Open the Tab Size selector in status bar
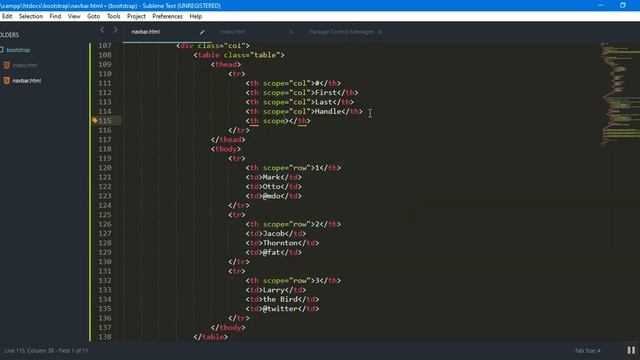 587,351
